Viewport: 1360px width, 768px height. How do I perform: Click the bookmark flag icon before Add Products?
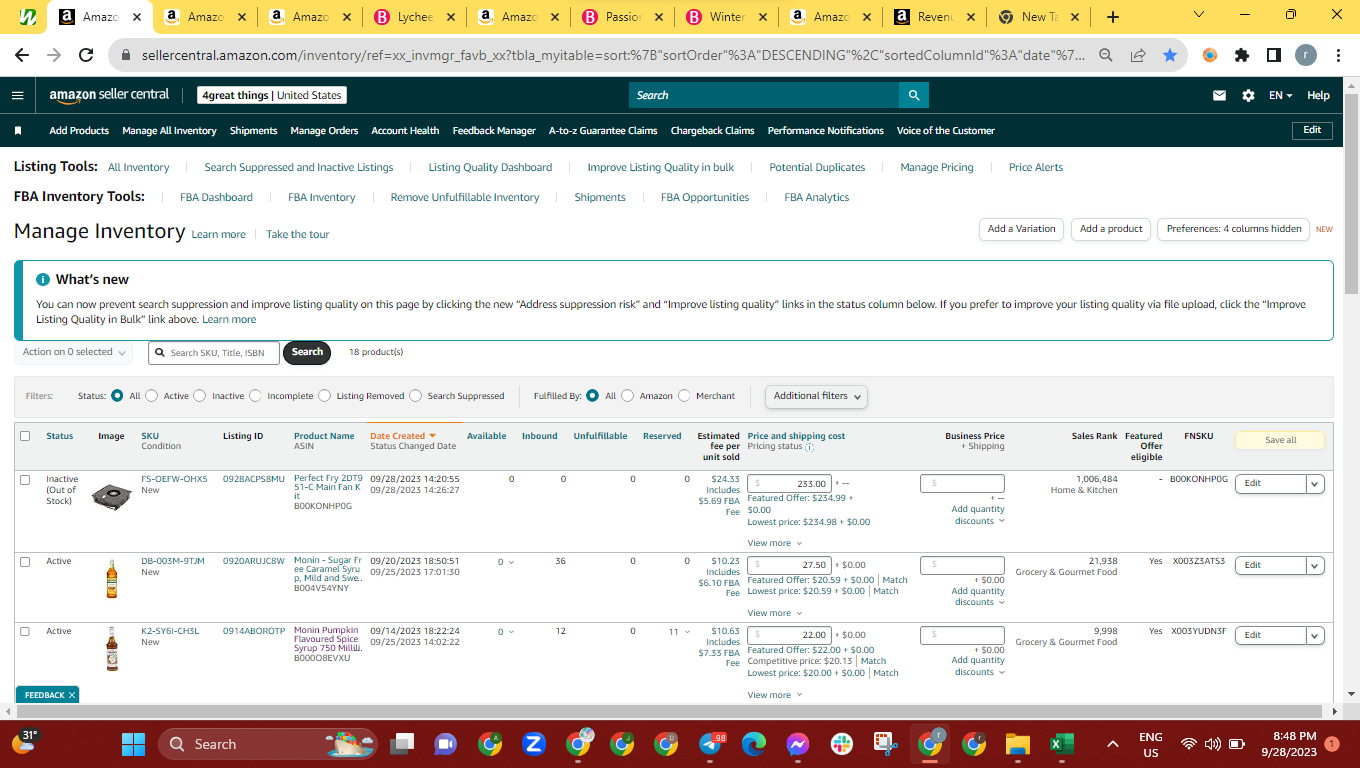pos(18,131)
